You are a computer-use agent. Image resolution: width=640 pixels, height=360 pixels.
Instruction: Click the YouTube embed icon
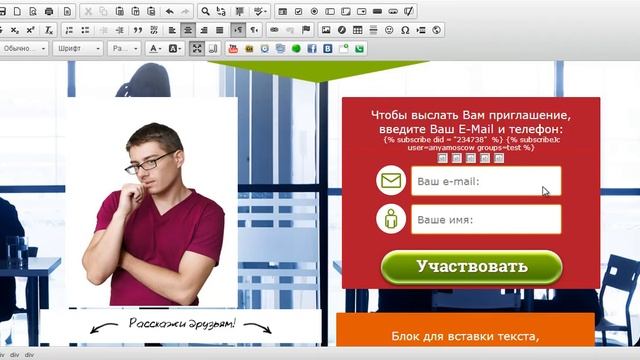point(233,49)
